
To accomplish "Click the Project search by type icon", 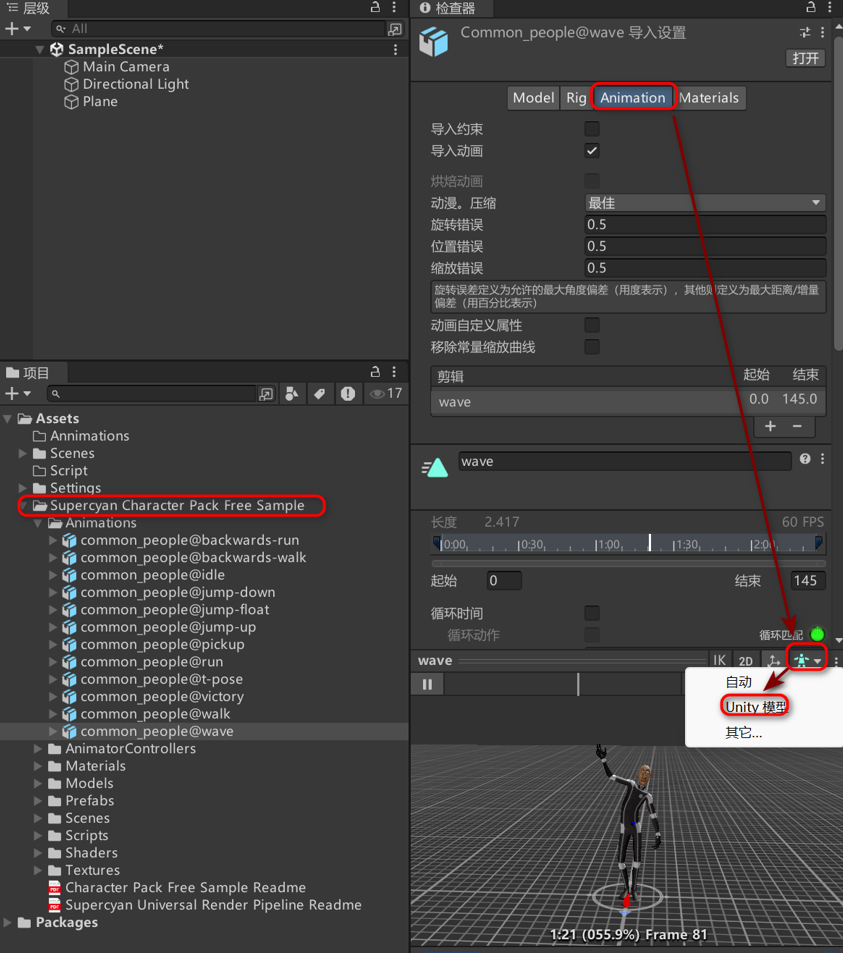I will [292, 394].
